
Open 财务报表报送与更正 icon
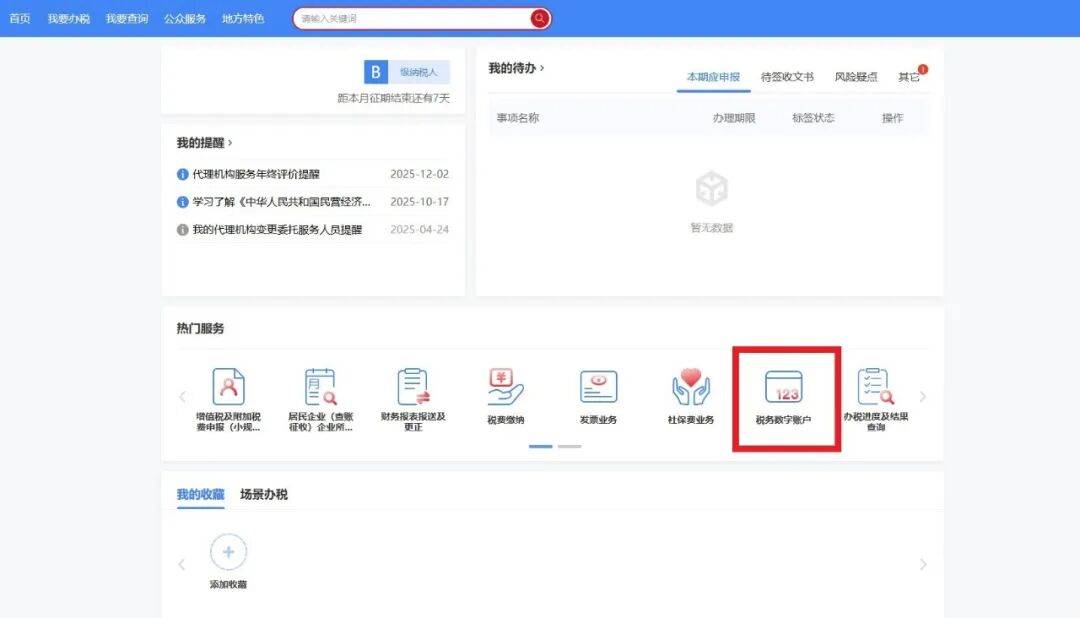412,387
